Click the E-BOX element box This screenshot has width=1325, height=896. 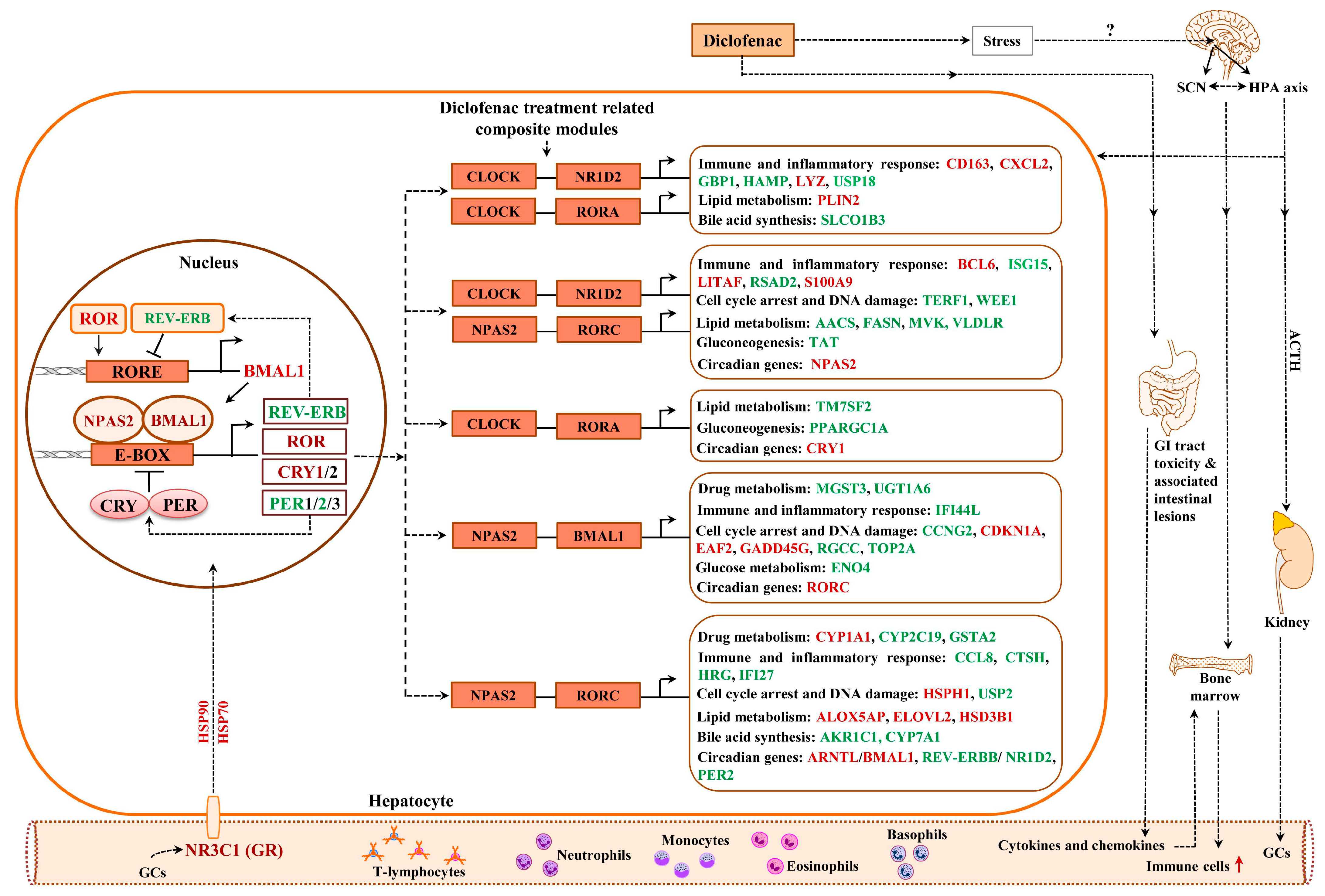(x=142, y=455)
